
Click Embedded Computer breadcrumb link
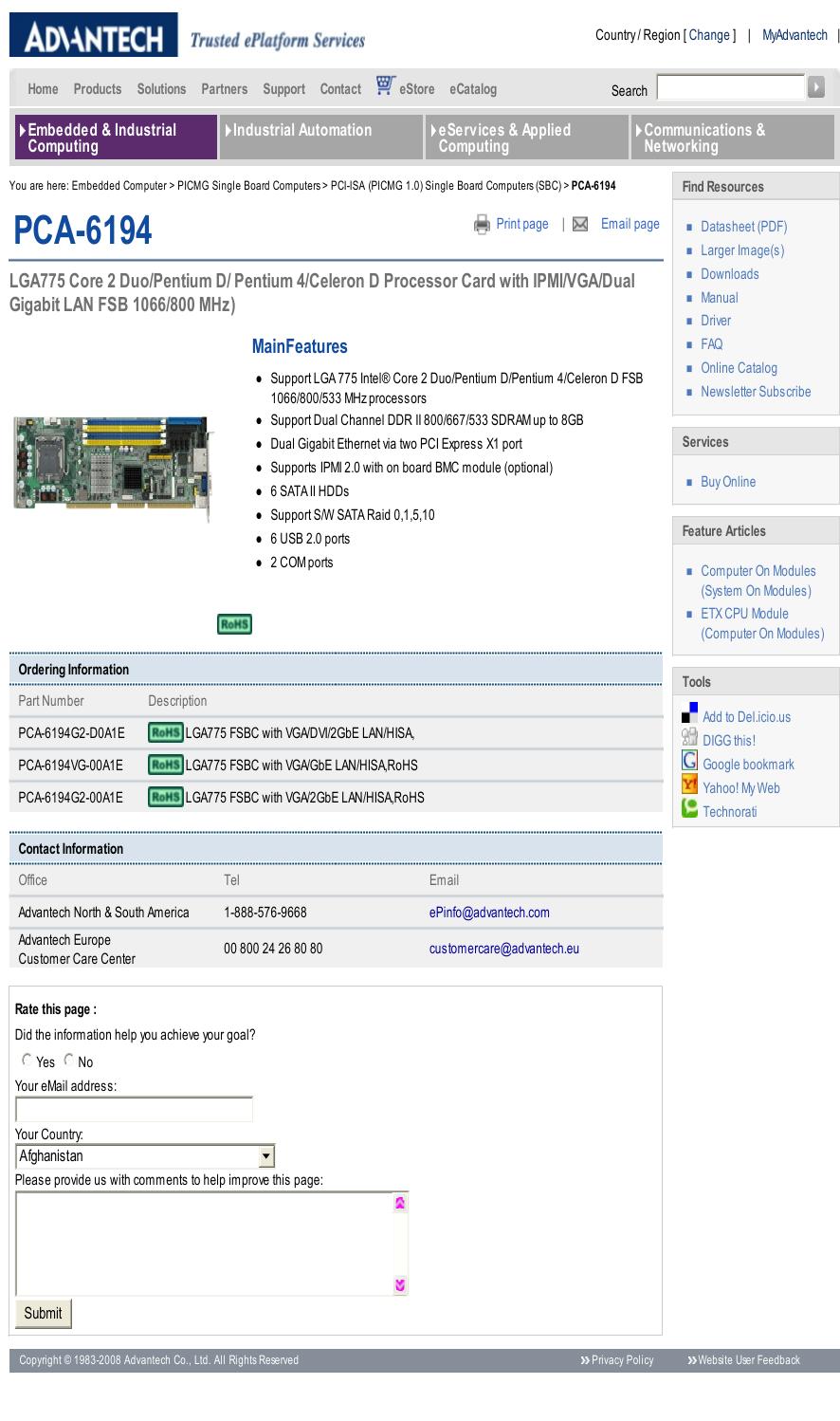[119, 186]
